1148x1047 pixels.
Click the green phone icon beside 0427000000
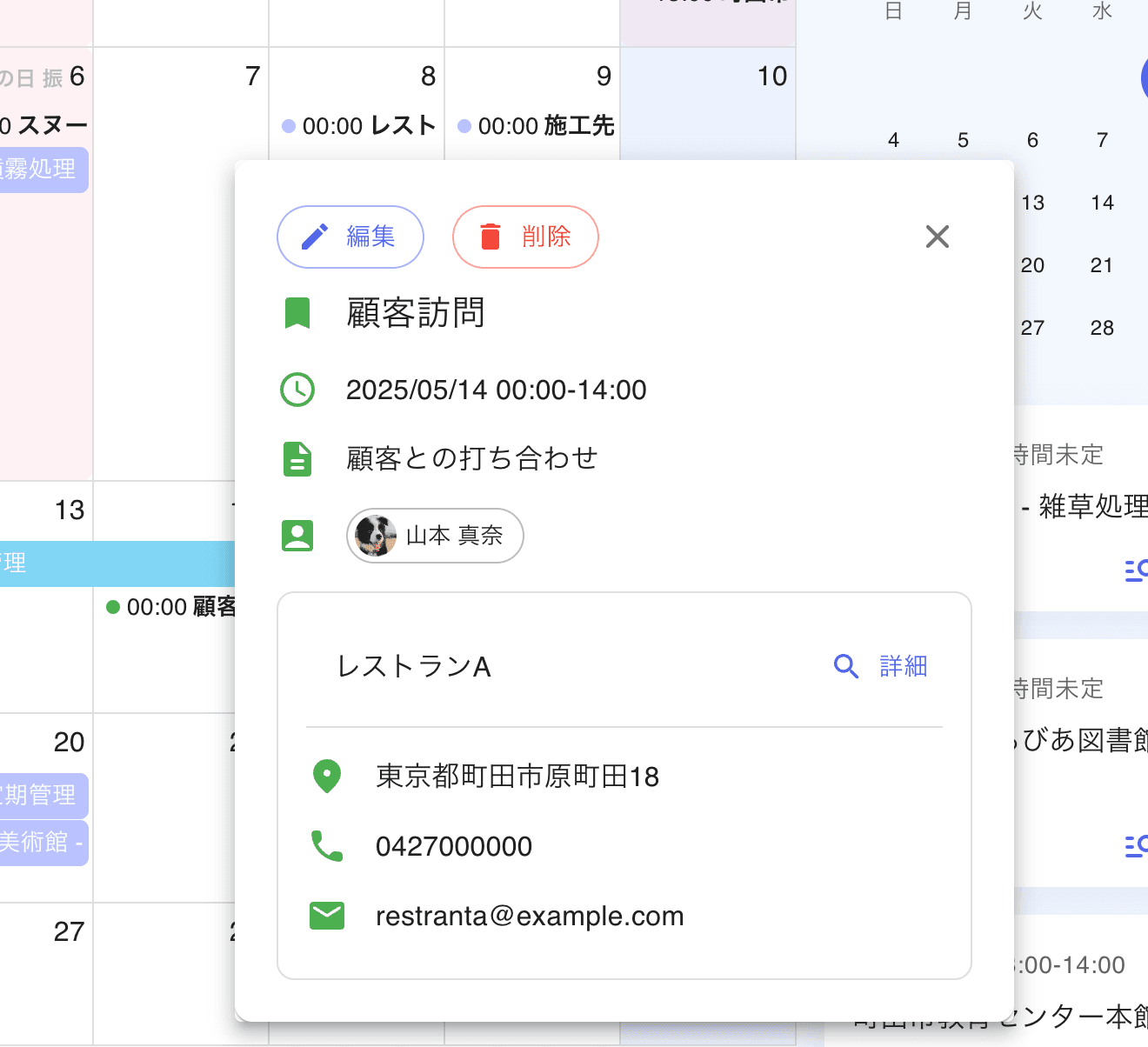pyautogui.click(x=326, y=845)
